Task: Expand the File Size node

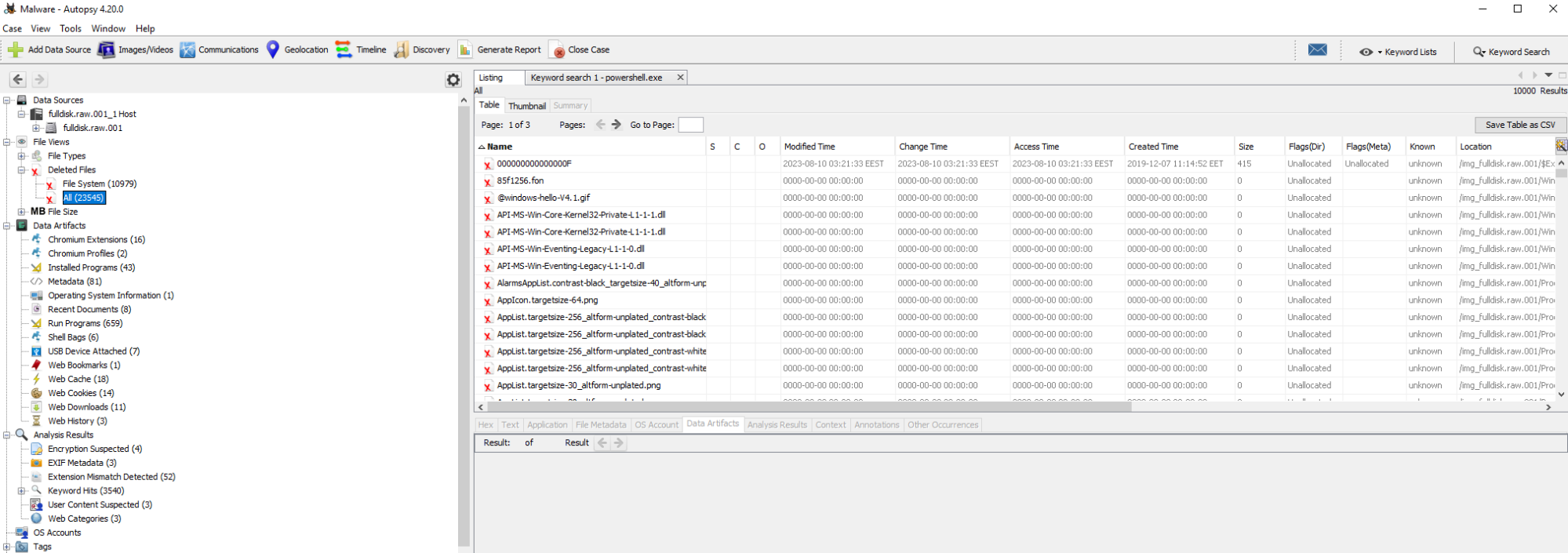Action: coord(22,212)
